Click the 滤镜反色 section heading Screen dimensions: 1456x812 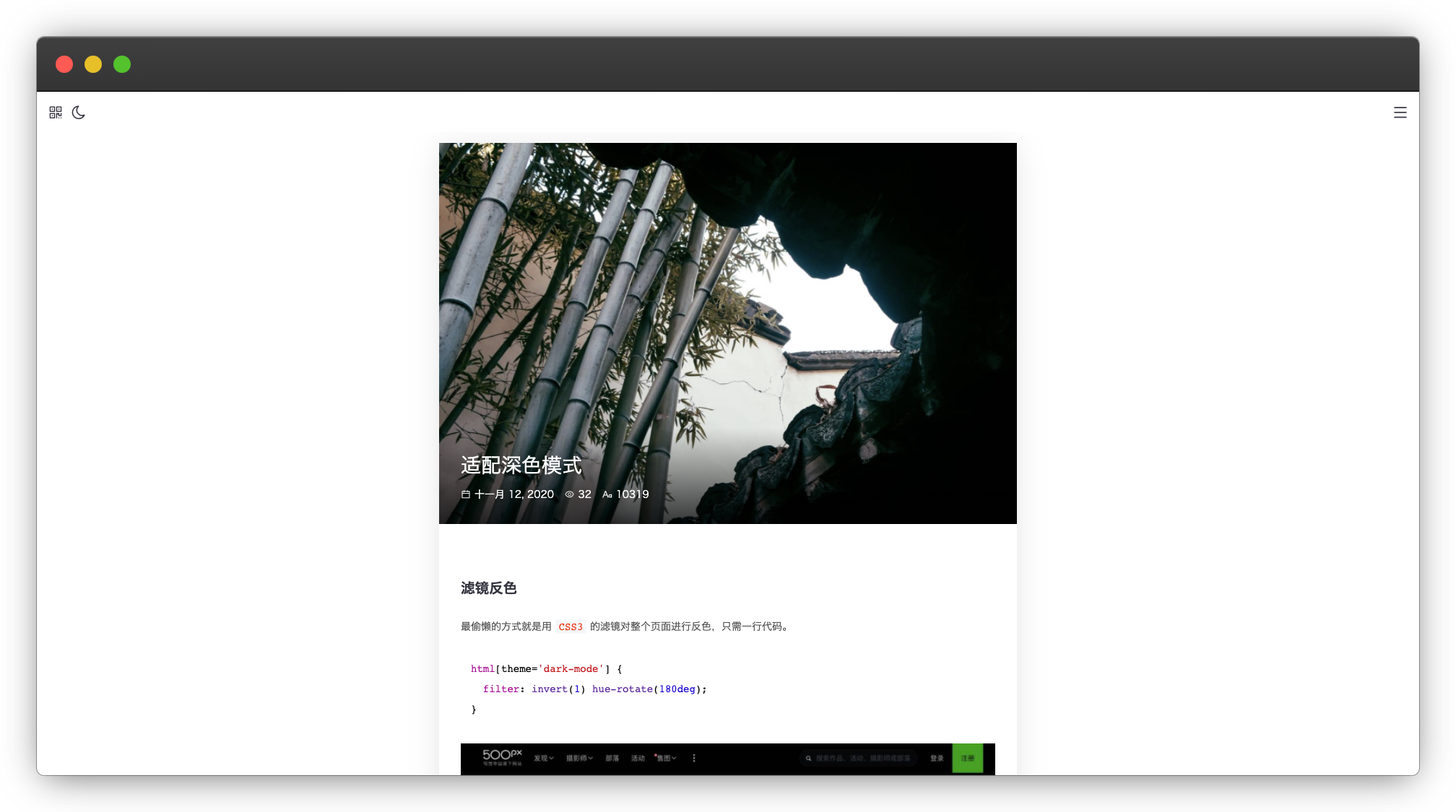click(489, 588)
